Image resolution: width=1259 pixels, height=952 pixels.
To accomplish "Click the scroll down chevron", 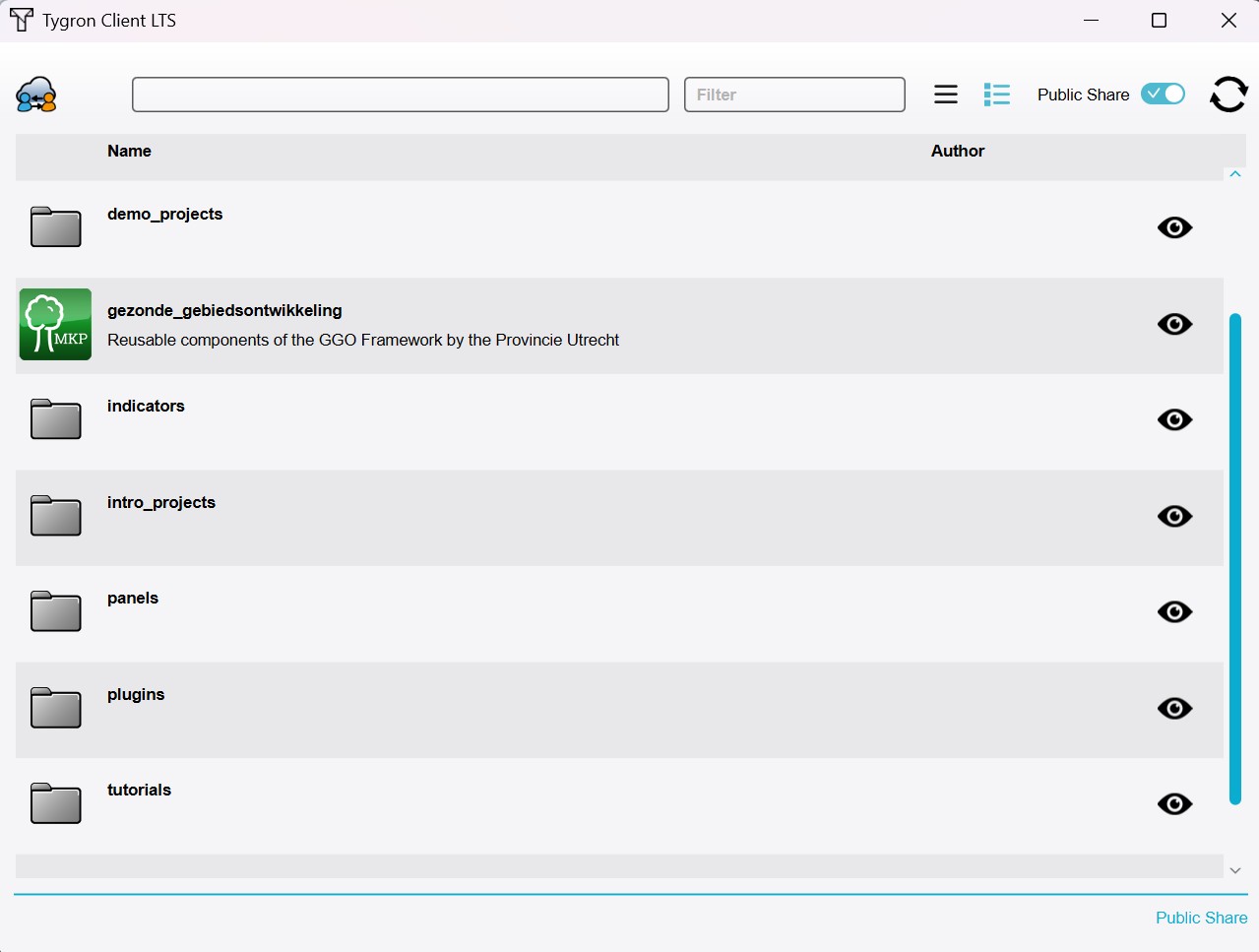I will click(x=1235, y=870).
